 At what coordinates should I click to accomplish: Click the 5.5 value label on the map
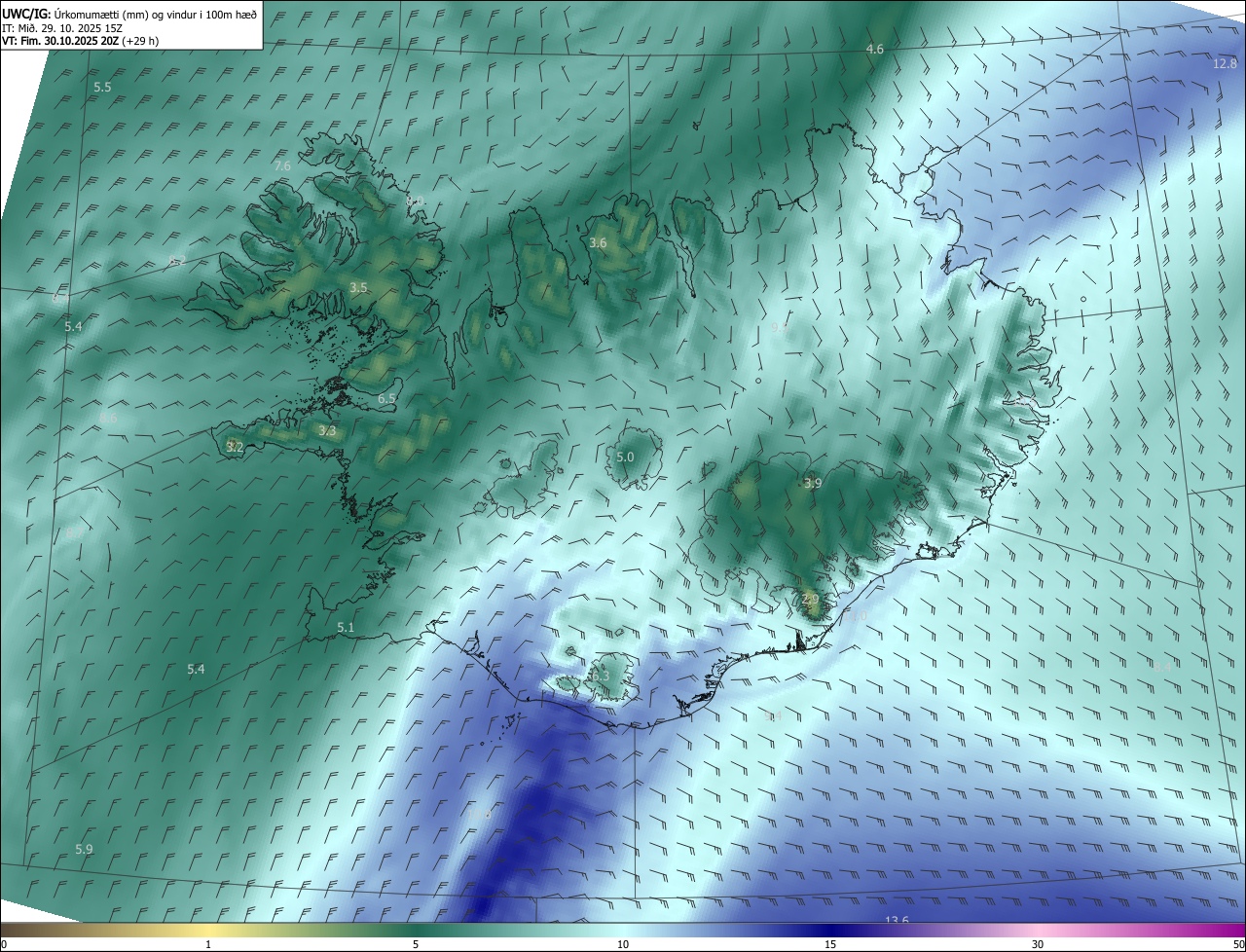102,88
